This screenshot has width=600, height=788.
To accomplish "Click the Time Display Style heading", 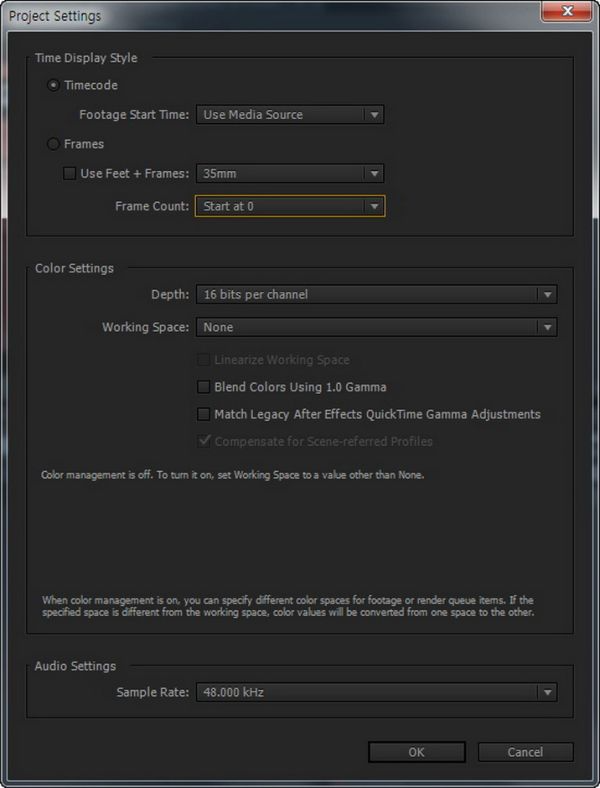I will pyautogui.click(x=86, y=58).
